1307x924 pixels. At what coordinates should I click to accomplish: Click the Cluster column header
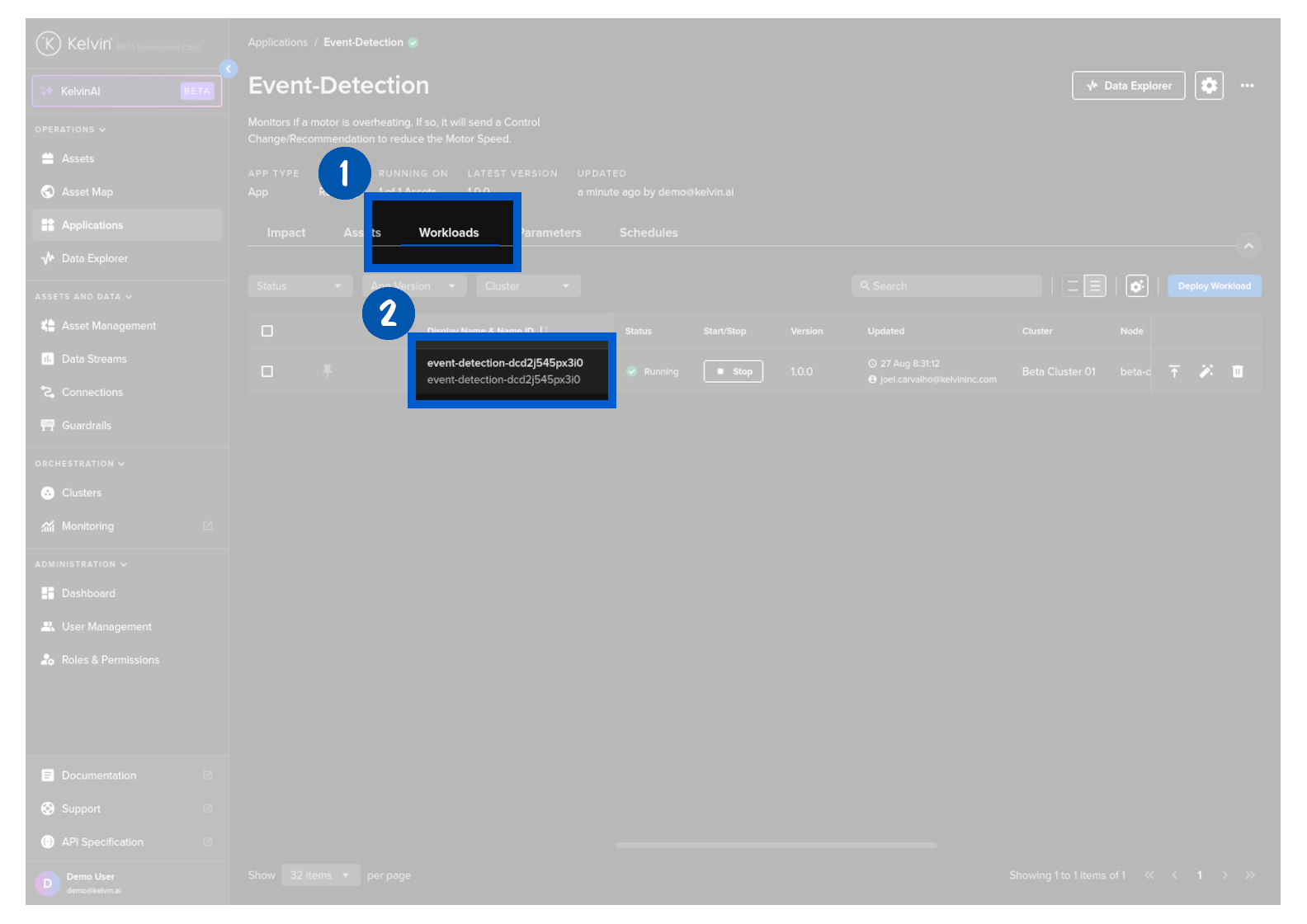click(1037, 331)
